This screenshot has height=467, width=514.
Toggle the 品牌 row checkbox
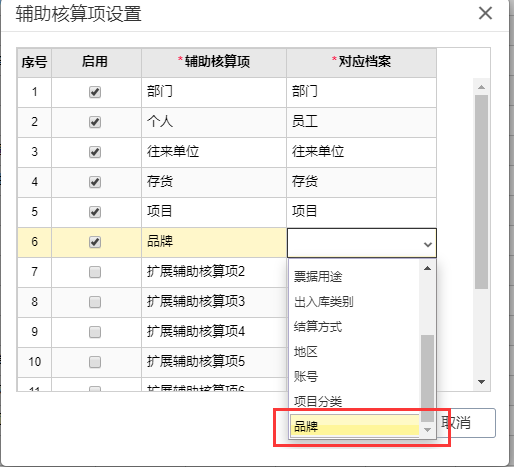click(x=95, y=242)
